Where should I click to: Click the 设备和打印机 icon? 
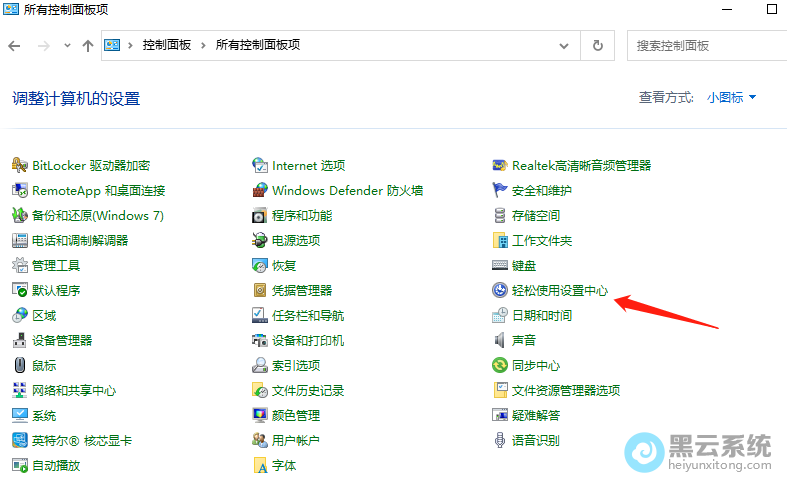coord(259,340)
